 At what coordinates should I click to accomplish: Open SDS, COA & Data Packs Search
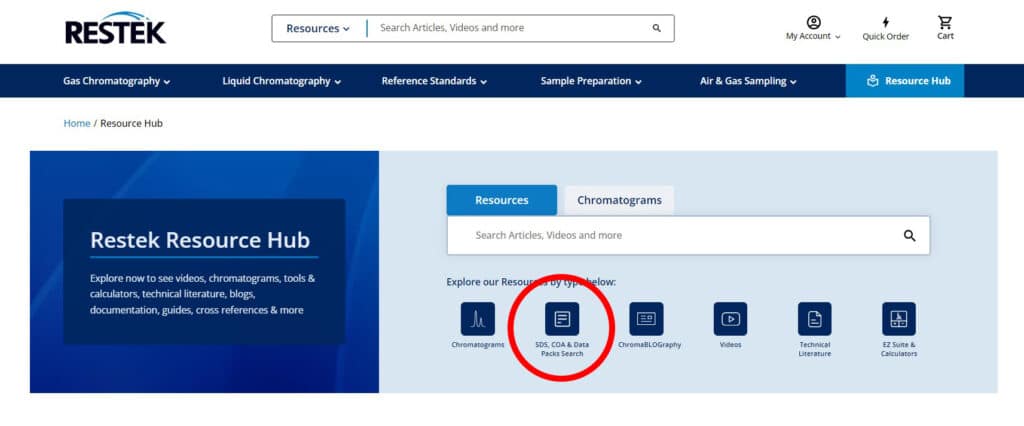(561, 319)
